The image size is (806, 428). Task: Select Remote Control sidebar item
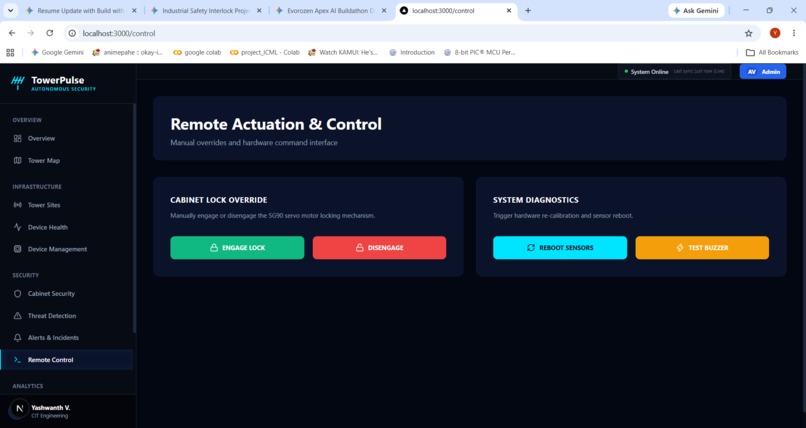pos(67,360)
